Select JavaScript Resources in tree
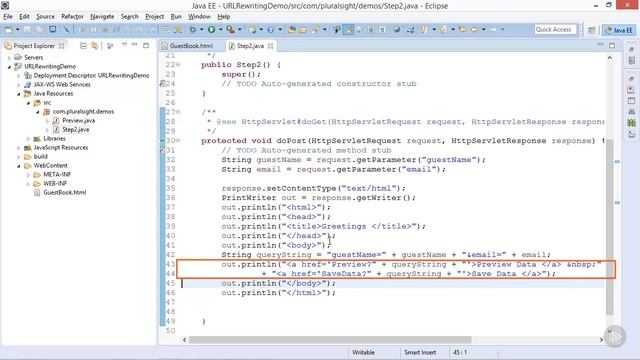The width and height of the screenshot is (640, 360). coord(60,147)
